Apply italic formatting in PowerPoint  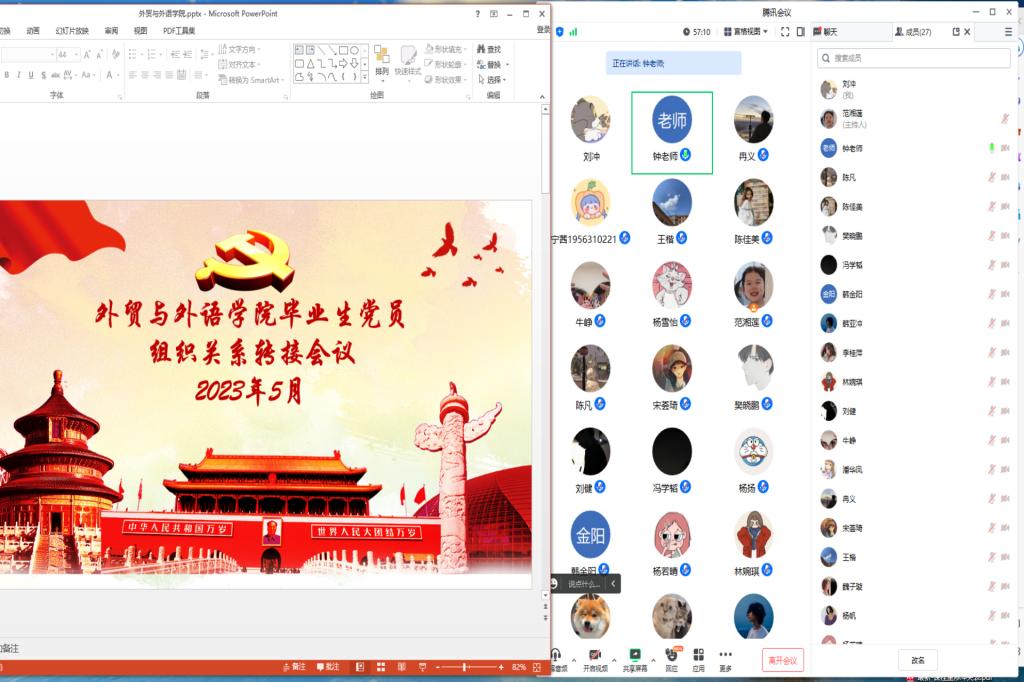19,75
